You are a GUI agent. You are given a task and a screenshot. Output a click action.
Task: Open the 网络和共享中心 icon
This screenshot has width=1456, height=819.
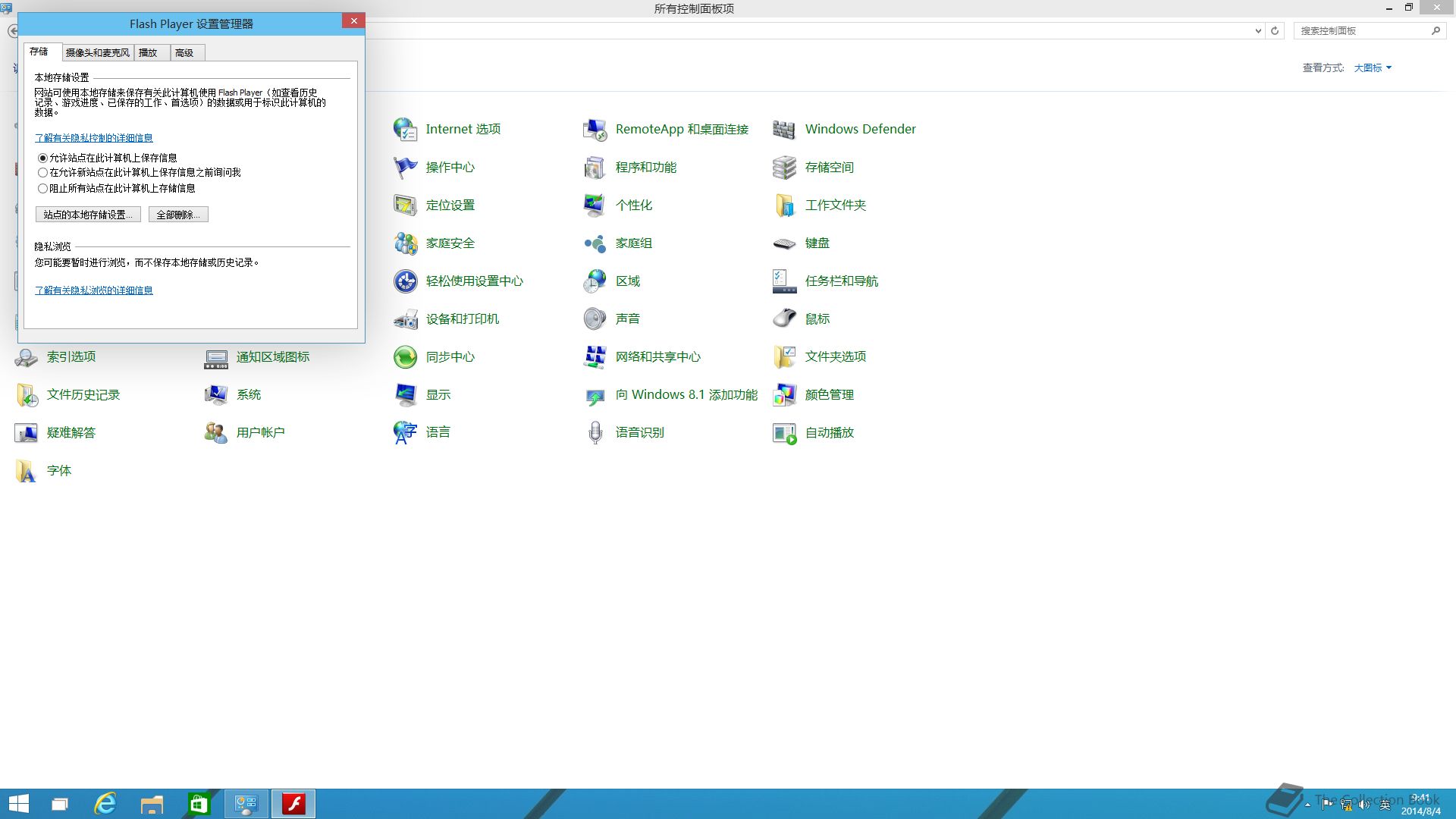click(595, 357)
